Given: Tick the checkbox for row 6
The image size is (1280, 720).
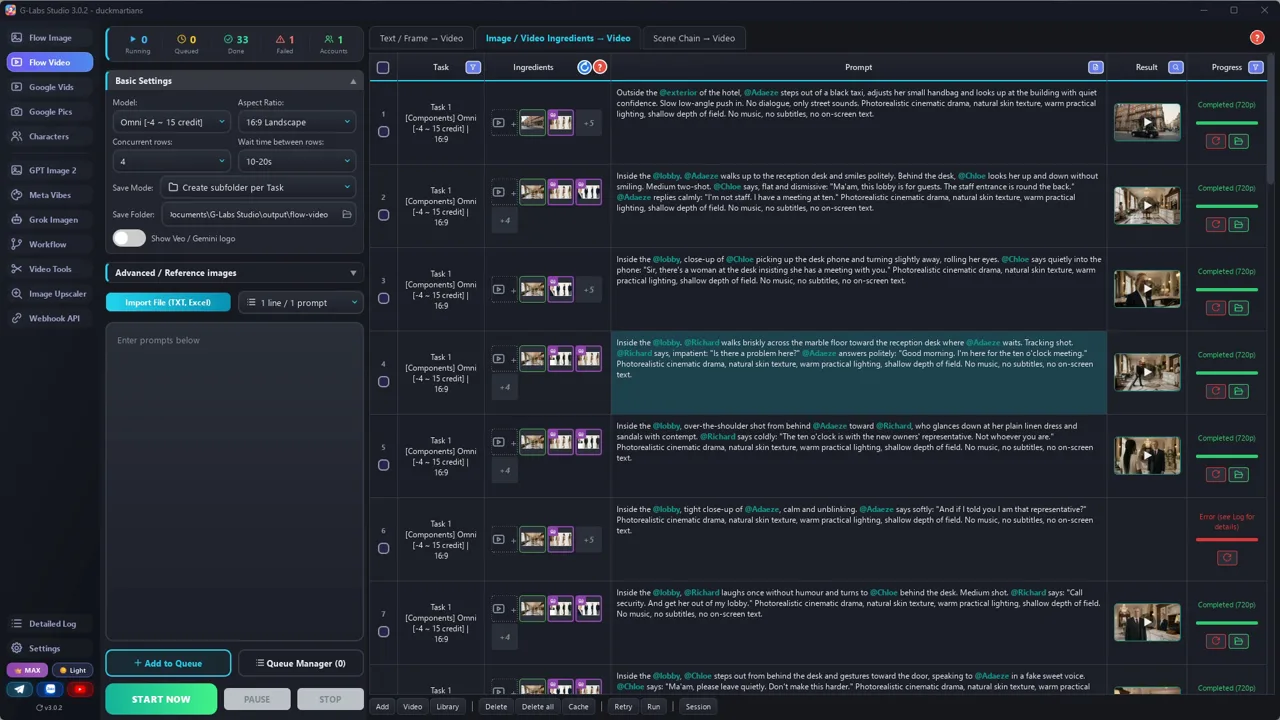Looking at the screenshot, I should tap(383, 548).
